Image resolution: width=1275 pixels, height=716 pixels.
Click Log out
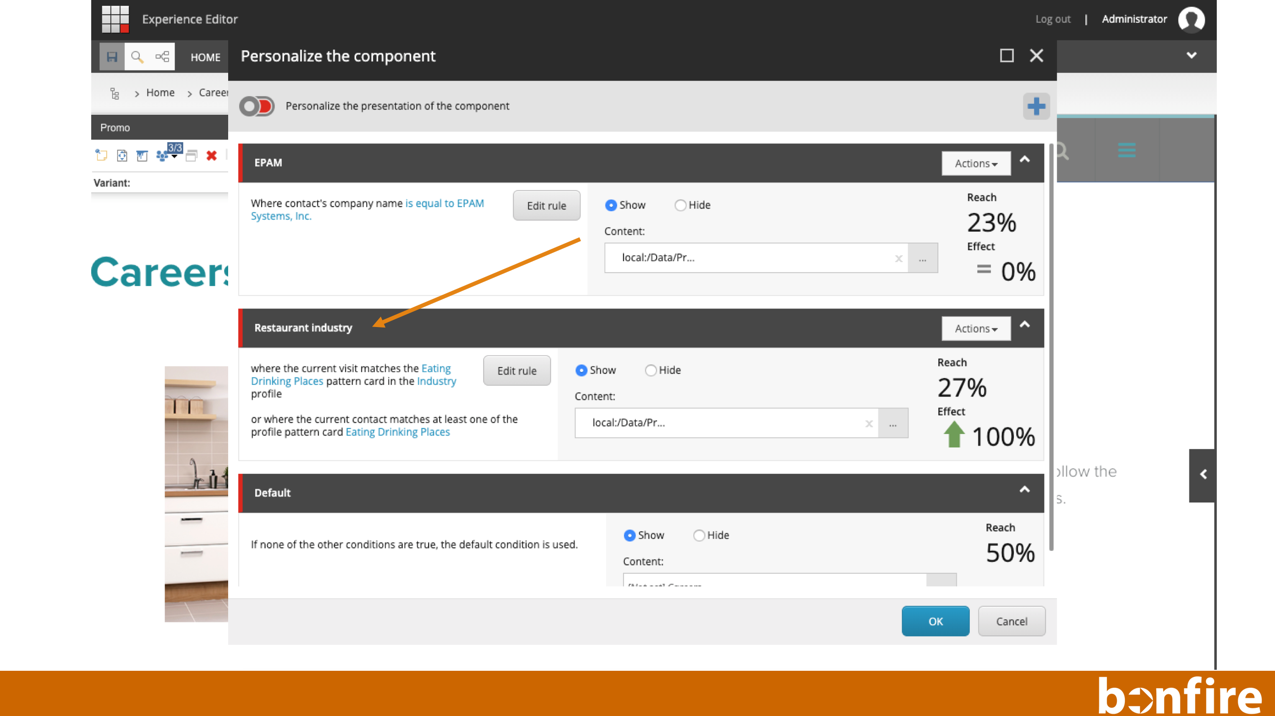click(x=1052, y=19)
